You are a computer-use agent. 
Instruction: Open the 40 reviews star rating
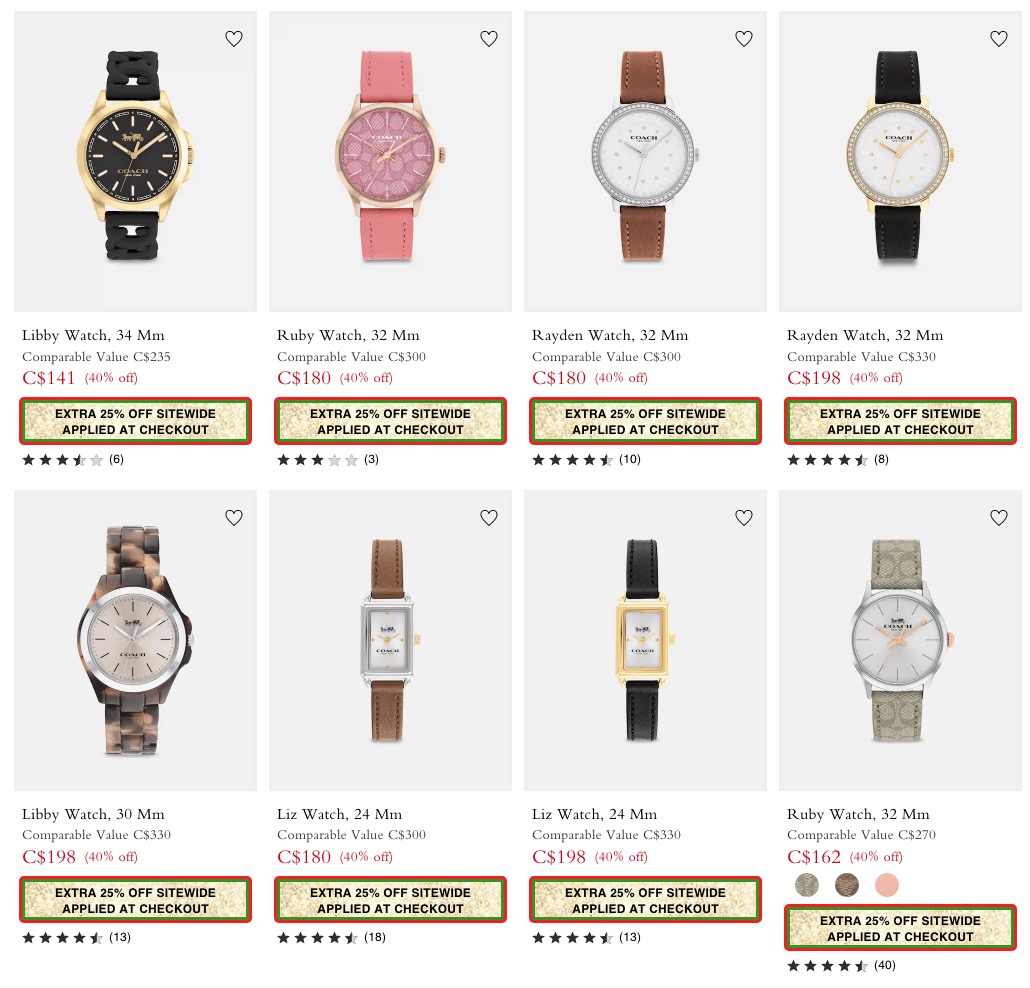841,965
